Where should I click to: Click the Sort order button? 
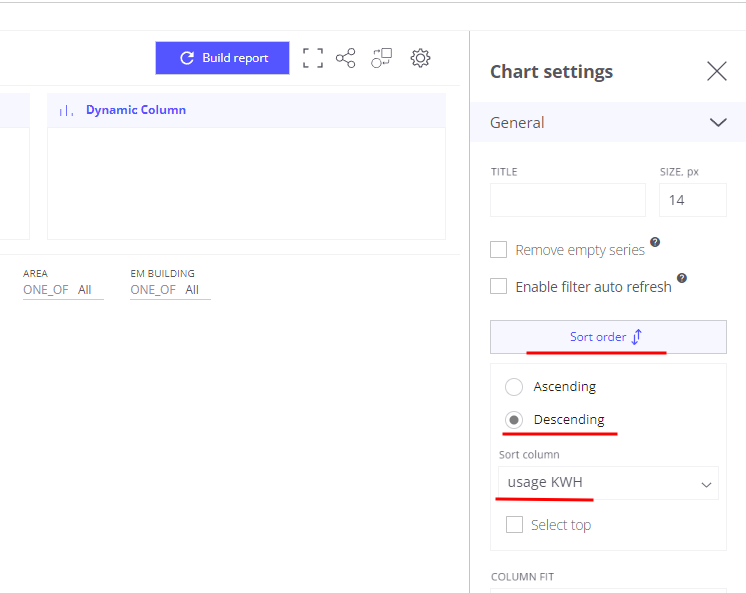pos(608,337)
